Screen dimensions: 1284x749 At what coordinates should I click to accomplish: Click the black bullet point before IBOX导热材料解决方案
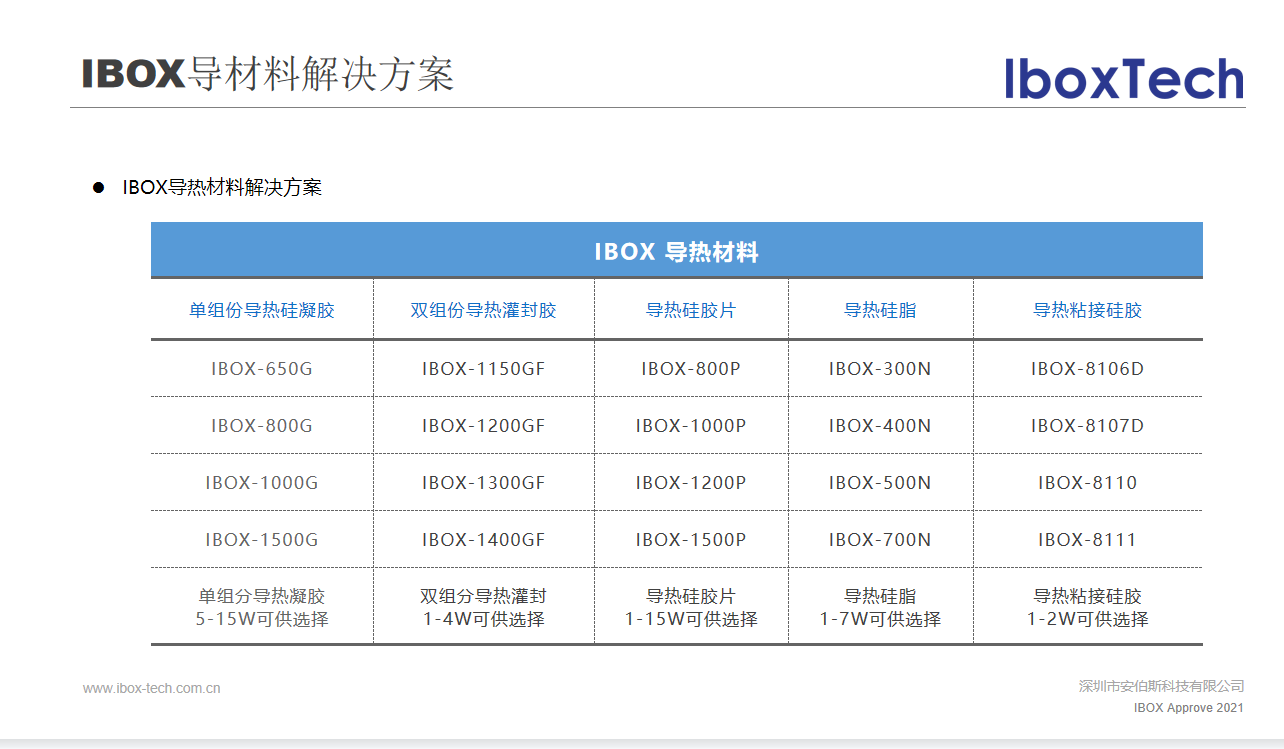pyautogui.click(x=98, y=188)
